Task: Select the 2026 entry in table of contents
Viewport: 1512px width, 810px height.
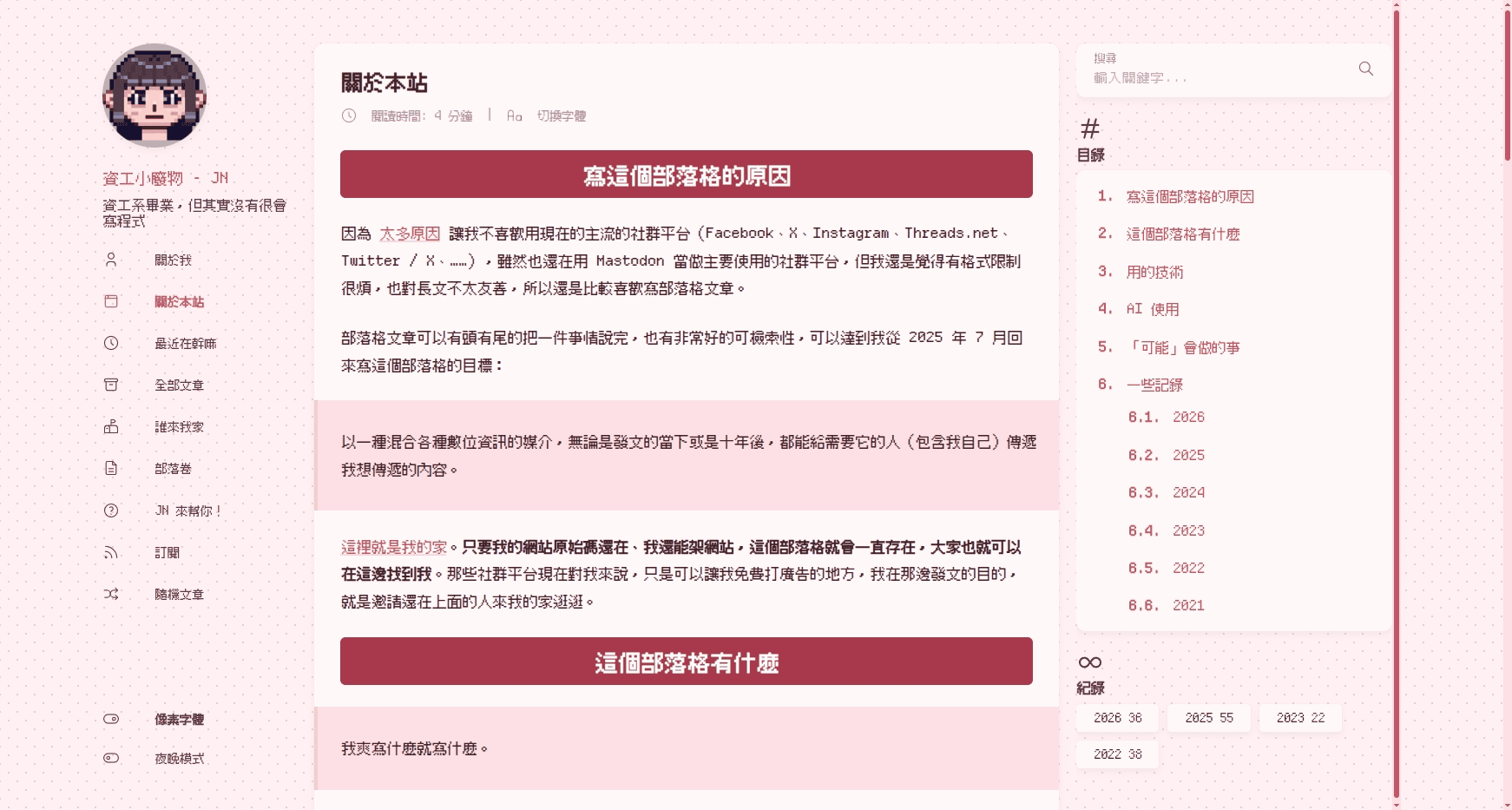Action: coord(1187,418)
